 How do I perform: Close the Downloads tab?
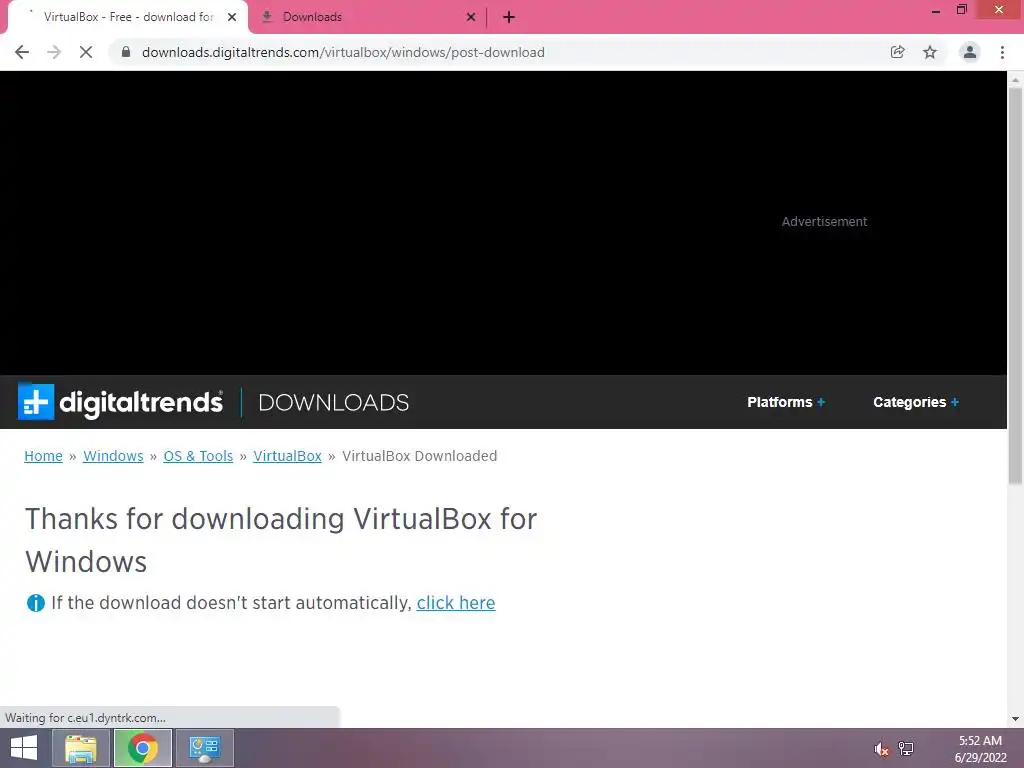pyautogui.click(x=471, y=17)
